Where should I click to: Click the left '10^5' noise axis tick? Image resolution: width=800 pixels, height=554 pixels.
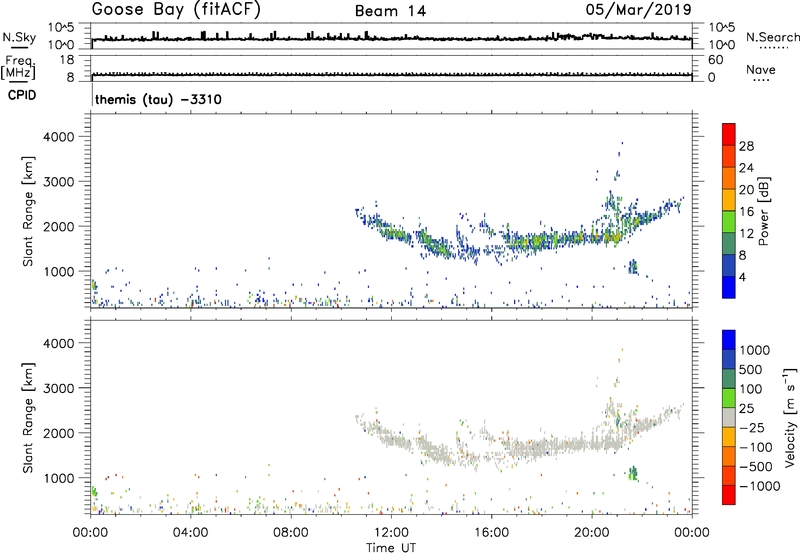(x=61, y=27)
